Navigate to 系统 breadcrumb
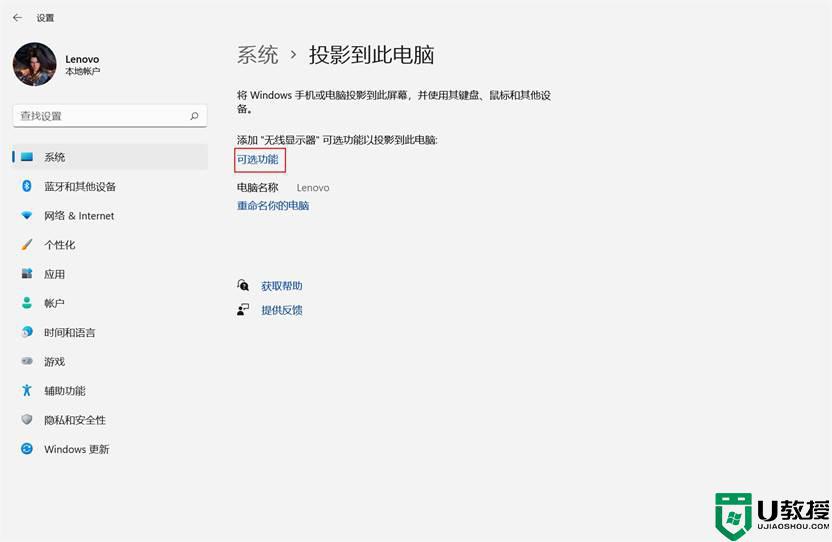The image size is (832, 542). point(257,55)
